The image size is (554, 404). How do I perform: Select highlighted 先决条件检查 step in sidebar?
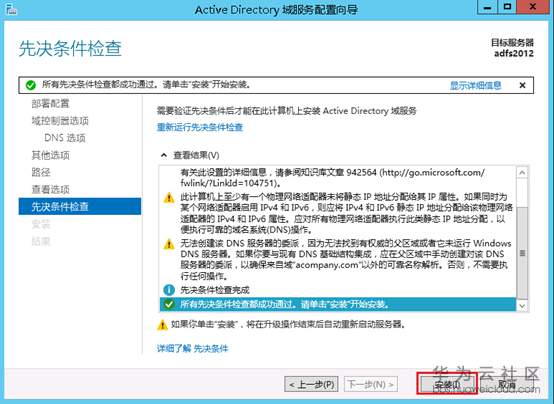79,206
